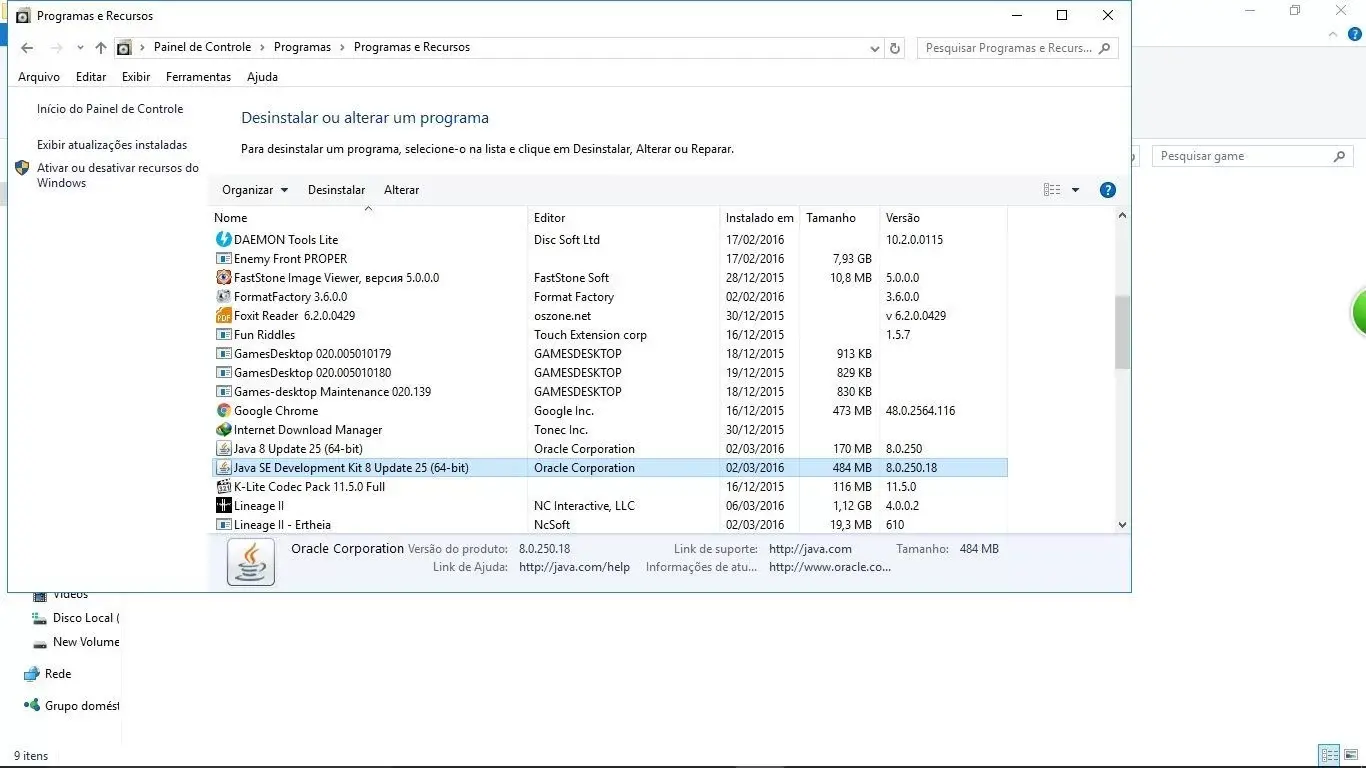
Task: Expand address bar history dropdown
Action: [876, 48]
